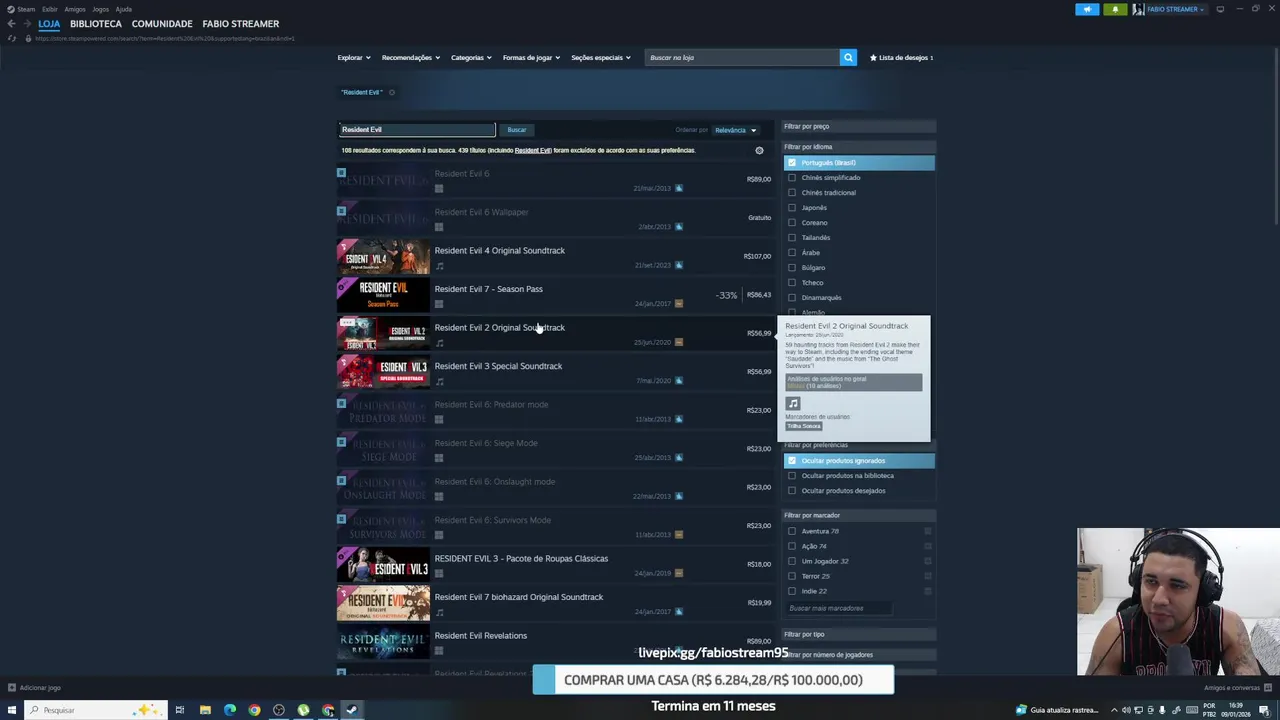
Task: Open File Explorer from the taskbar
Action: click(205, 710)
